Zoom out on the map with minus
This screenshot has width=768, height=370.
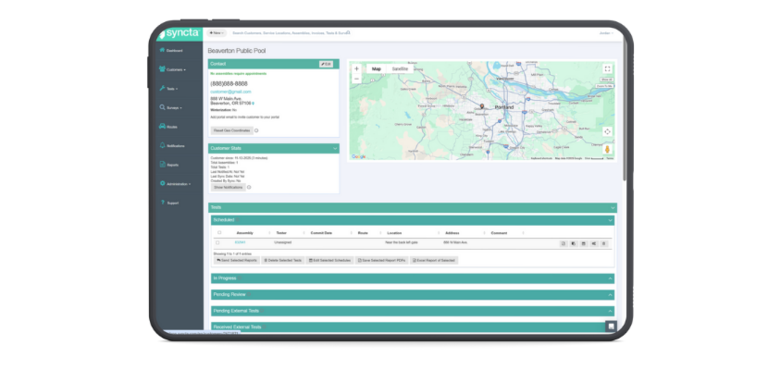pos(357,79)
